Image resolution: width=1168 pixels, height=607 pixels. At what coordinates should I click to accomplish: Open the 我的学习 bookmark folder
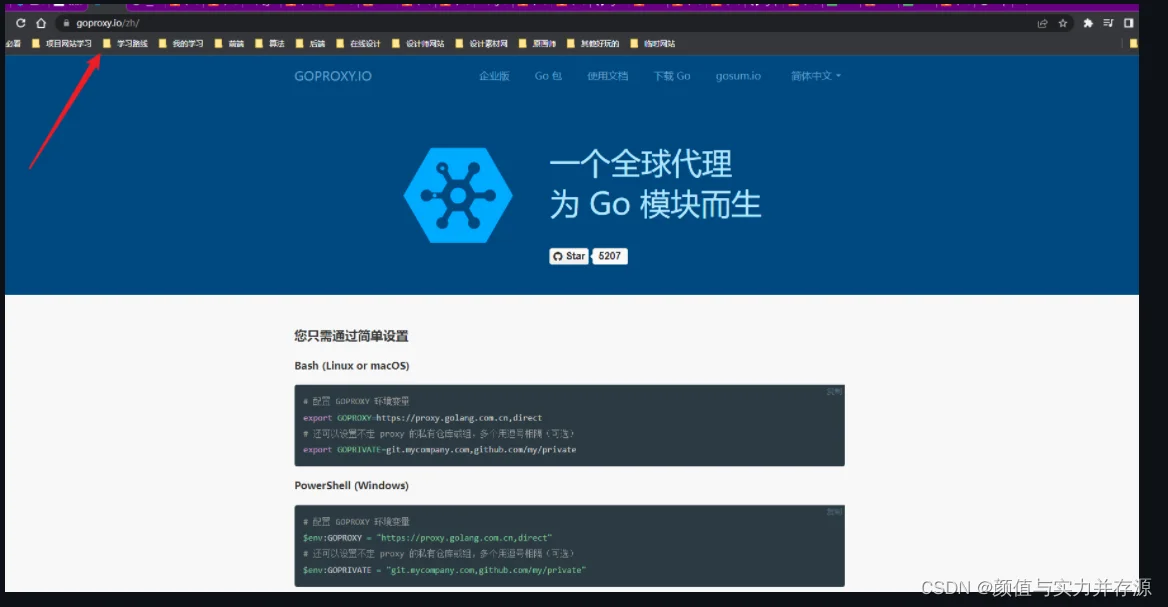[181, 44]
